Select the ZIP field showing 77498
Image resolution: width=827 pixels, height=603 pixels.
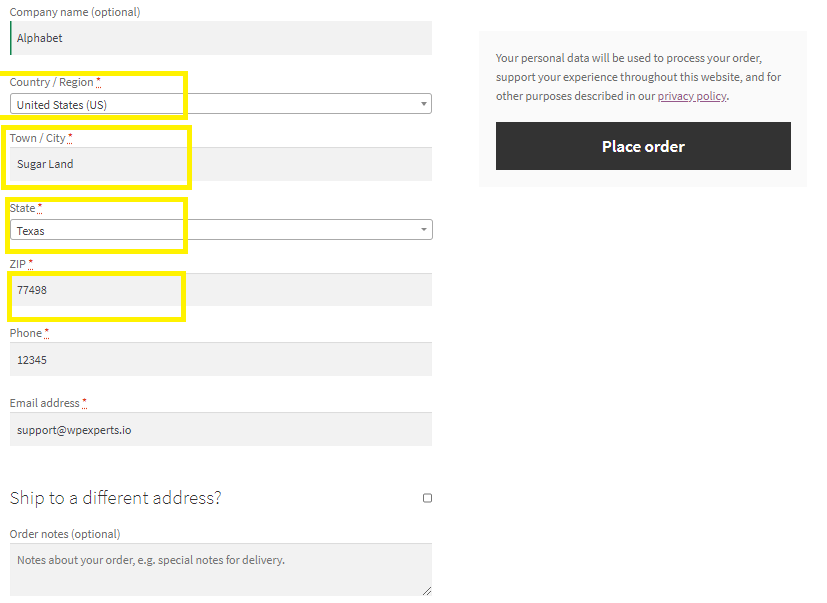coord(221,290)
